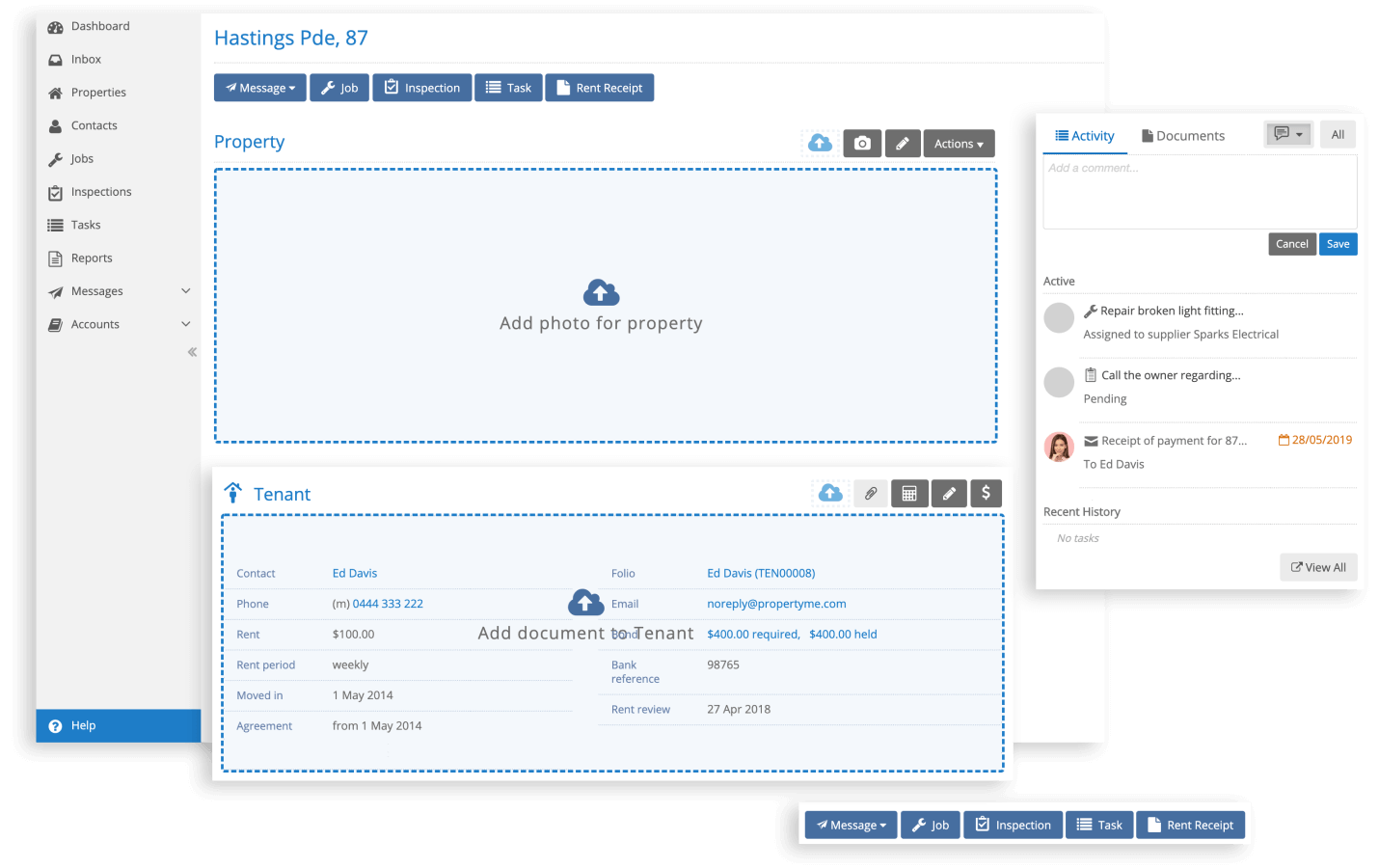Expand the Accounts section in the sidebar
Viewport: 1379px width, 868px height.
(96, 324)
